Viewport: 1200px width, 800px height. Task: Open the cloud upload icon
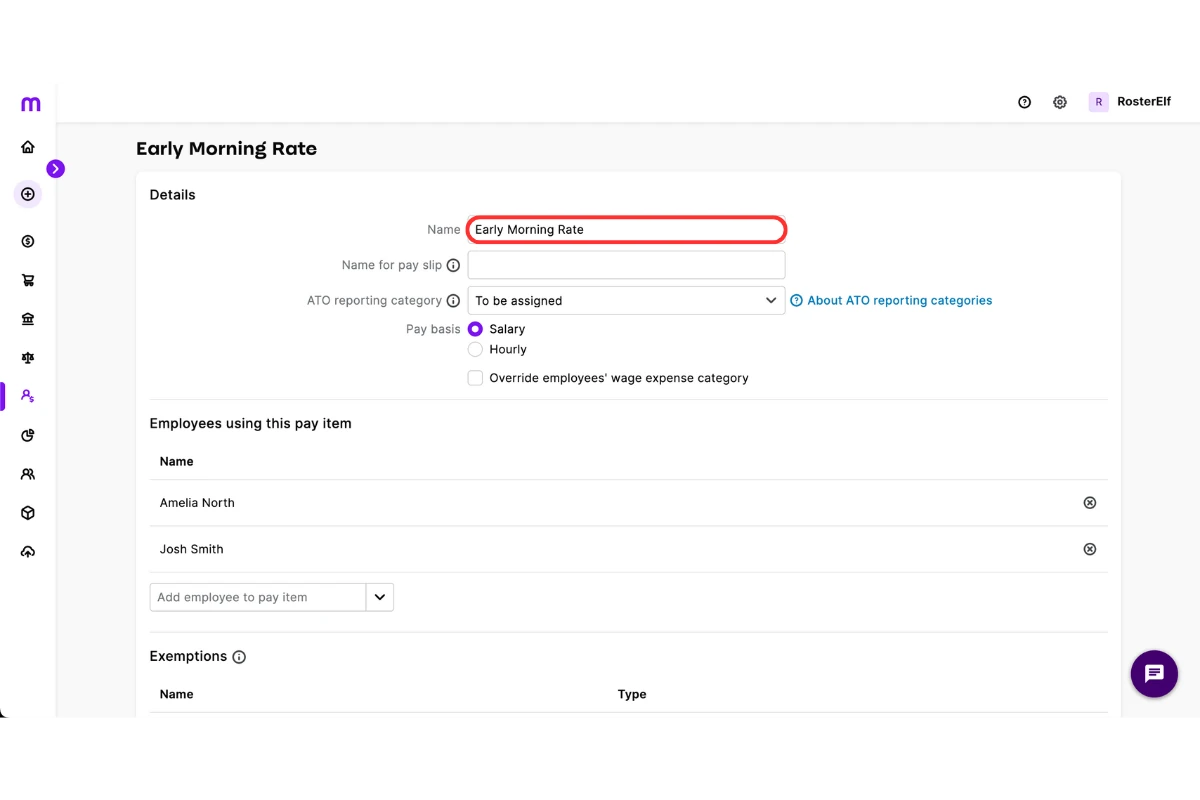[28, 552]
